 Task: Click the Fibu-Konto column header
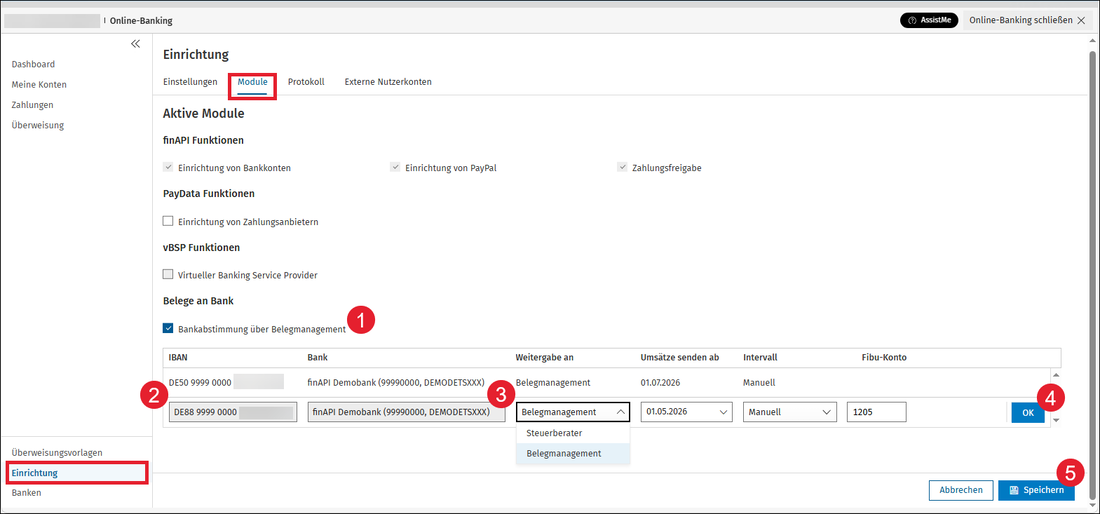[884, 358]
